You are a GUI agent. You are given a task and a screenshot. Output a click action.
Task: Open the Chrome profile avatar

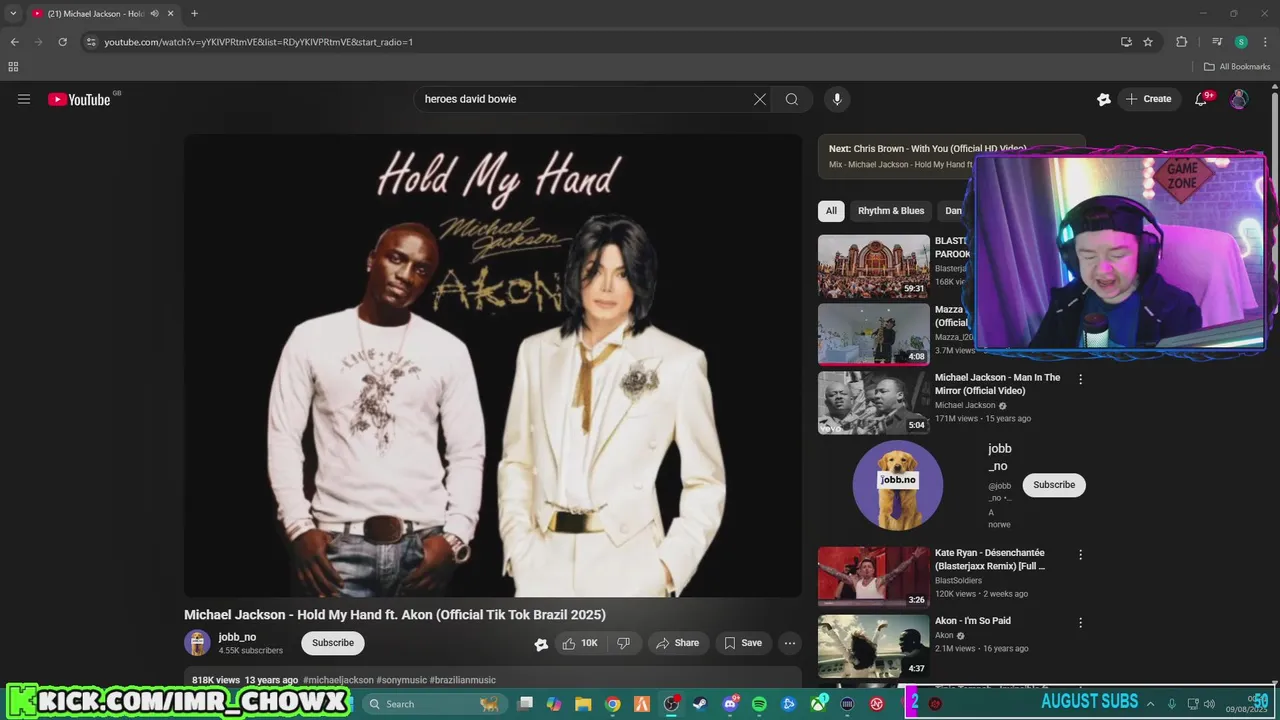tap(1241, 42)
